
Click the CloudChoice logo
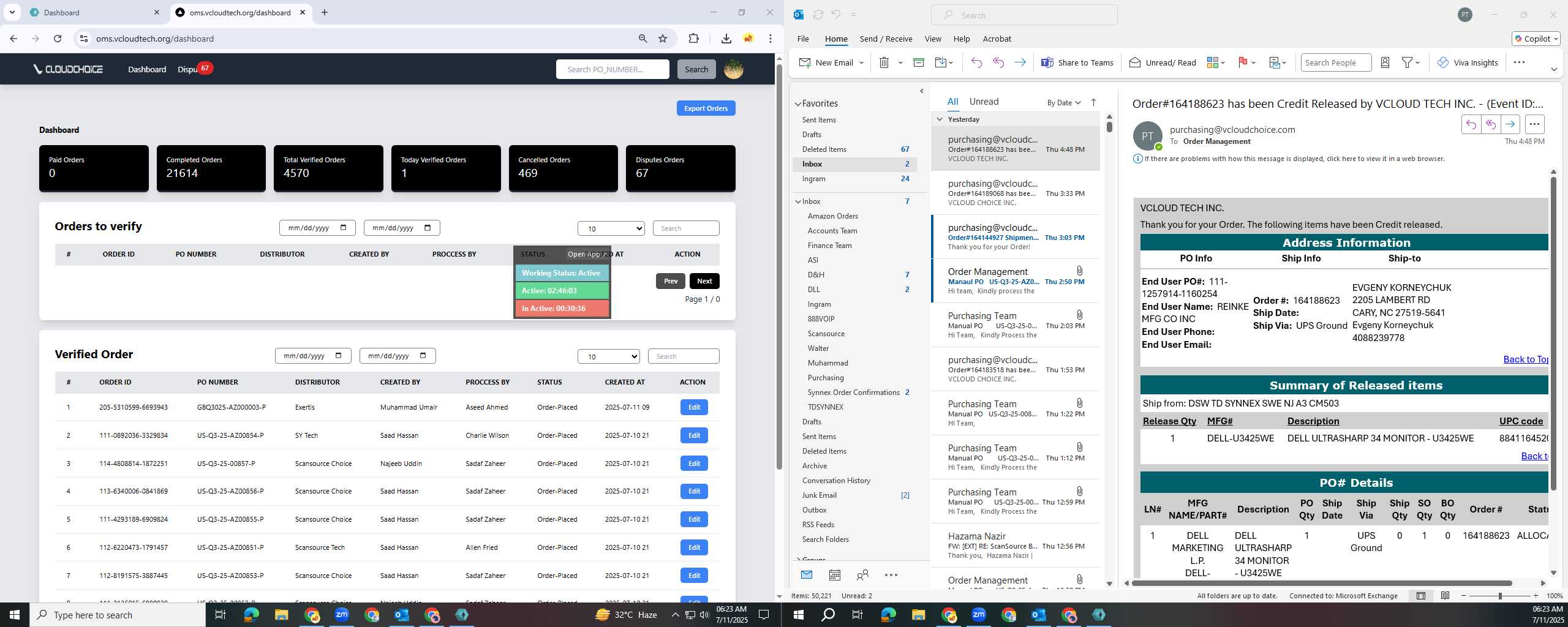tap(68, 69)
